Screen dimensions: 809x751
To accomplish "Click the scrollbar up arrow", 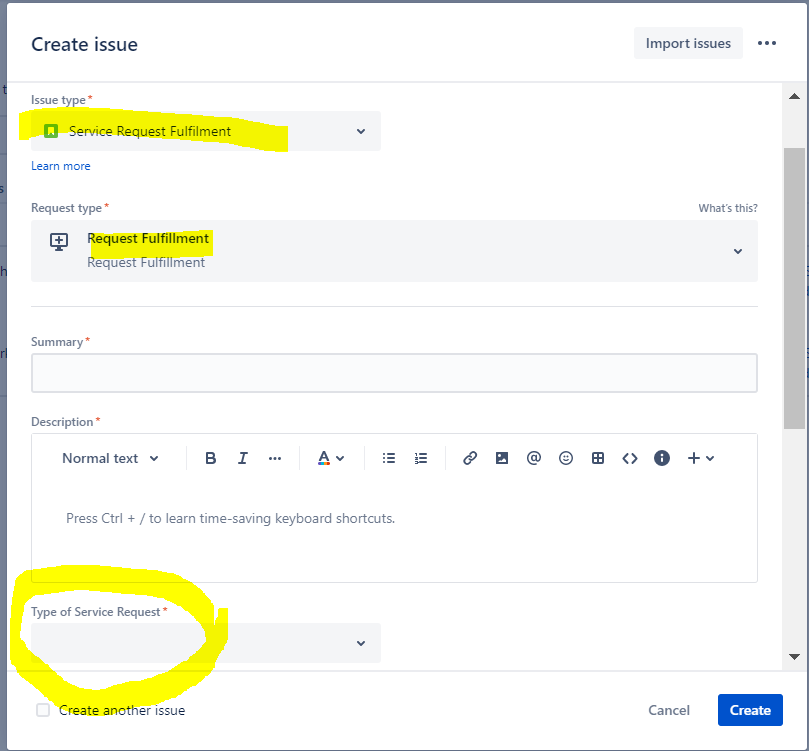I will click(795, 96).
